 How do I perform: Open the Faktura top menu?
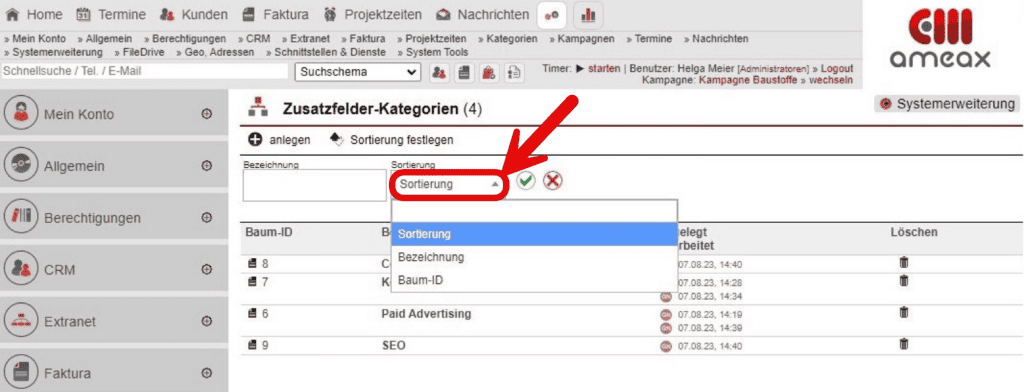point(276,14)
